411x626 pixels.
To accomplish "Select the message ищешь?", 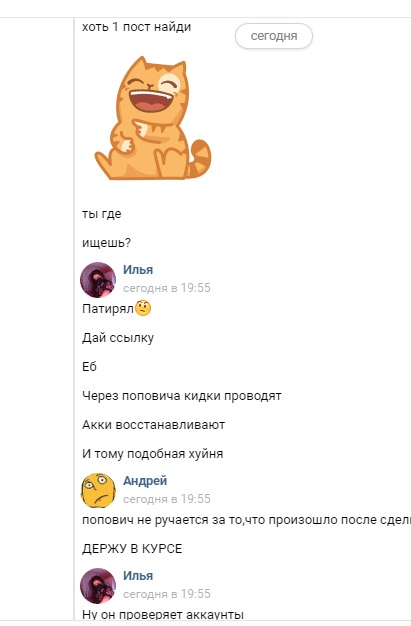I will [x=106, y=243].
